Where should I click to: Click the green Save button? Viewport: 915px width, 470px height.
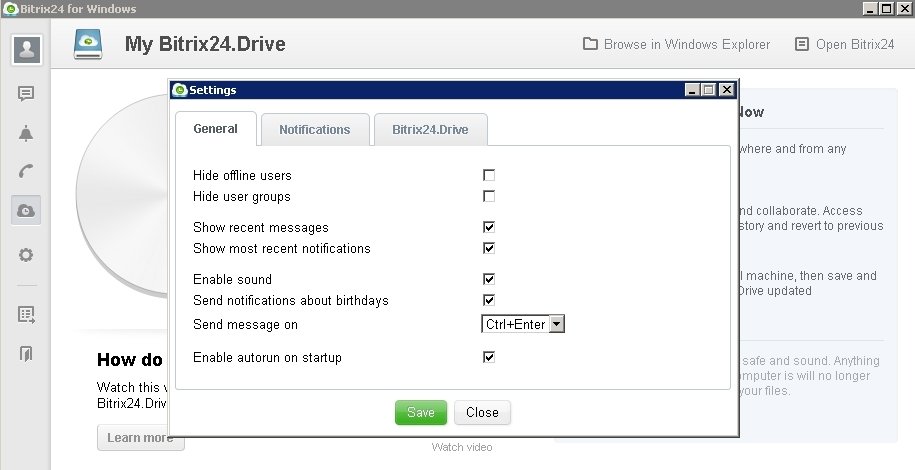click(x=421, y=412)
